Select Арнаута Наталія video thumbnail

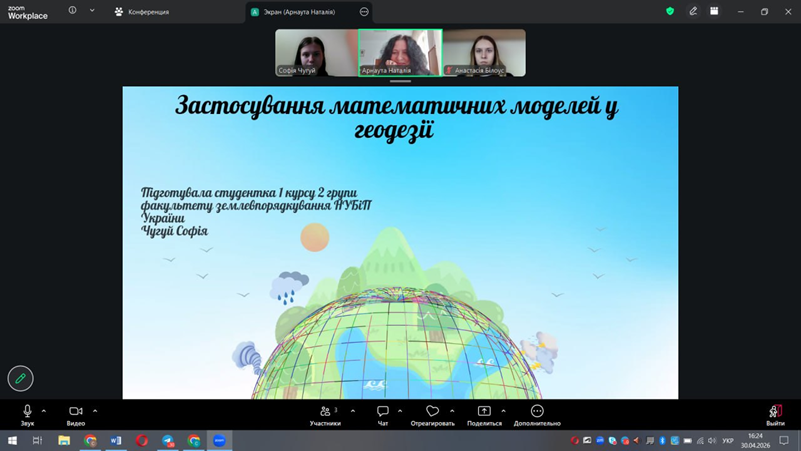tap(400, 53)
